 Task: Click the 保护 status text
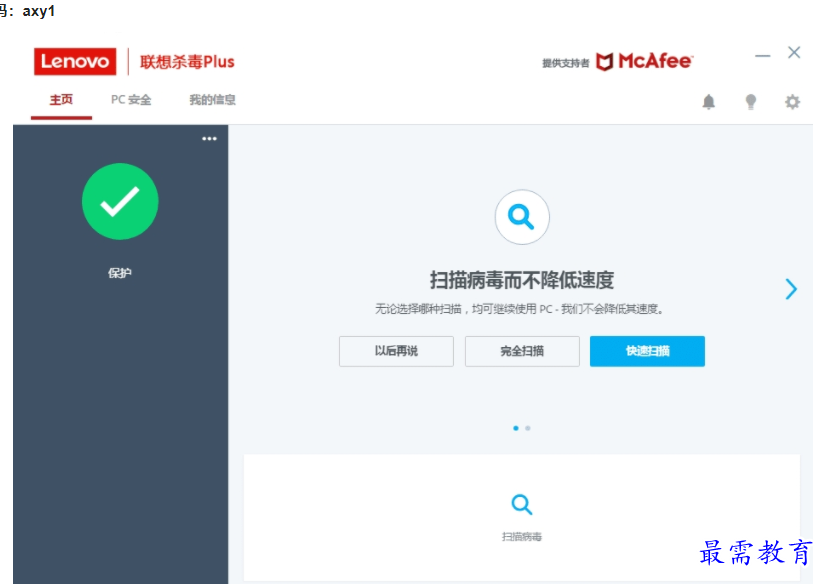(120, 273)
